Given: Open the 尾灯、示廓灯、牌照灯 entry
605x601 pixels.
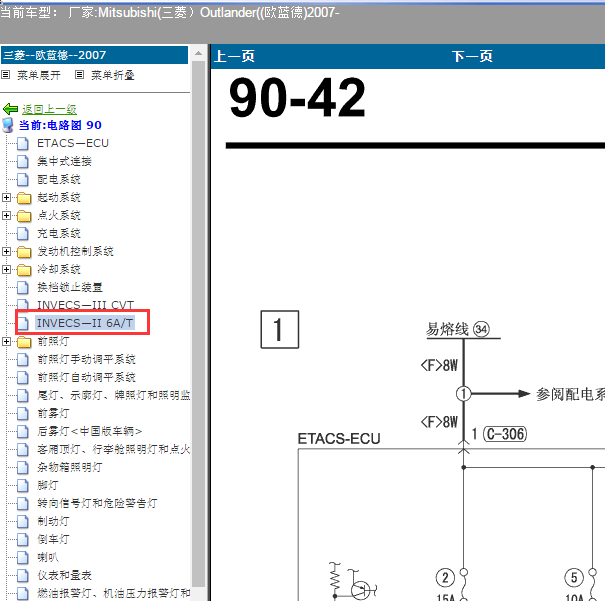Looking at the screenshot, I should point(113,395).
